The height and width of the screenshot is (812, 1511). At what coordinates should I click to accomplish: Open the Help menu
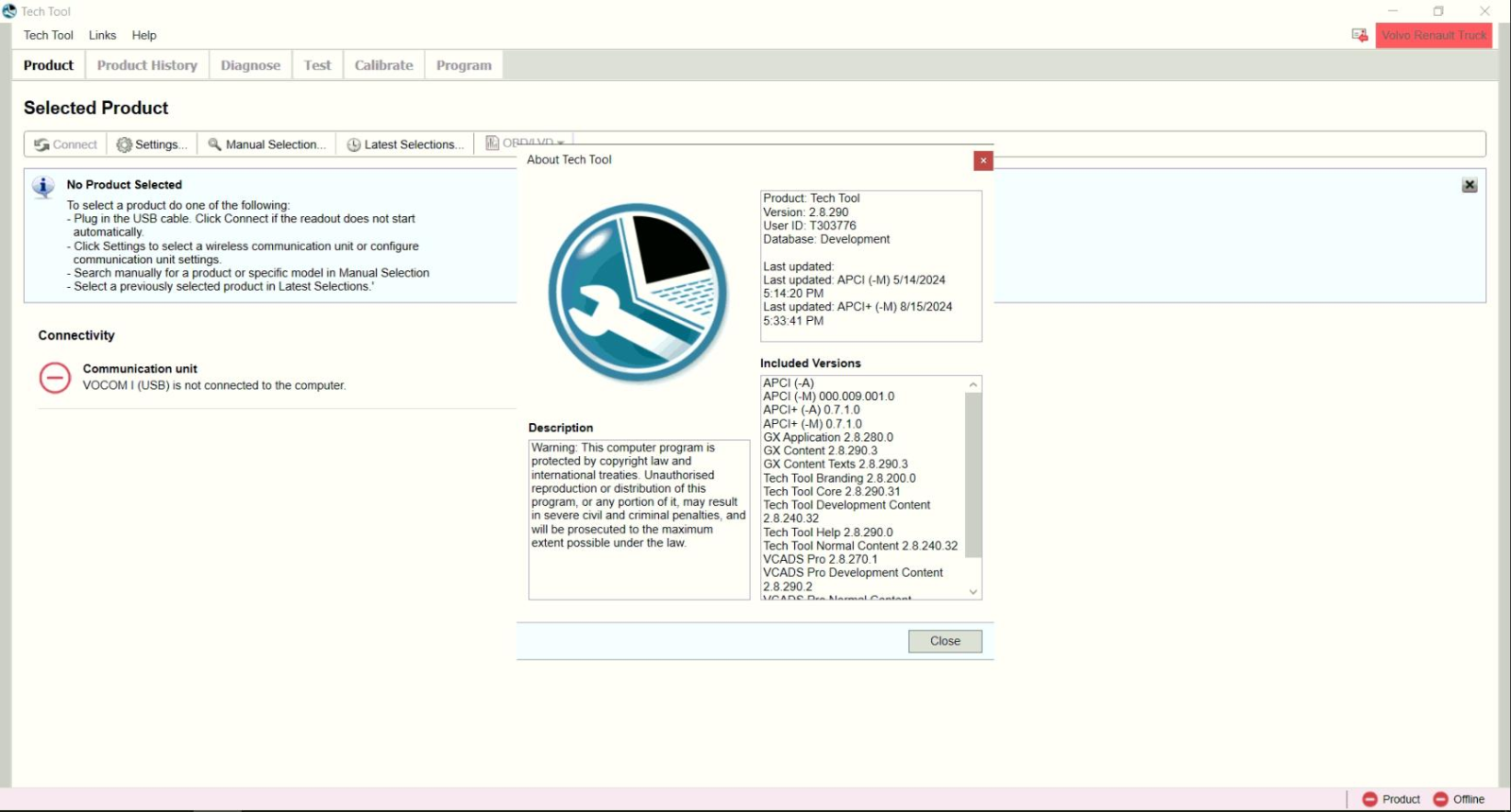point(144,35)
